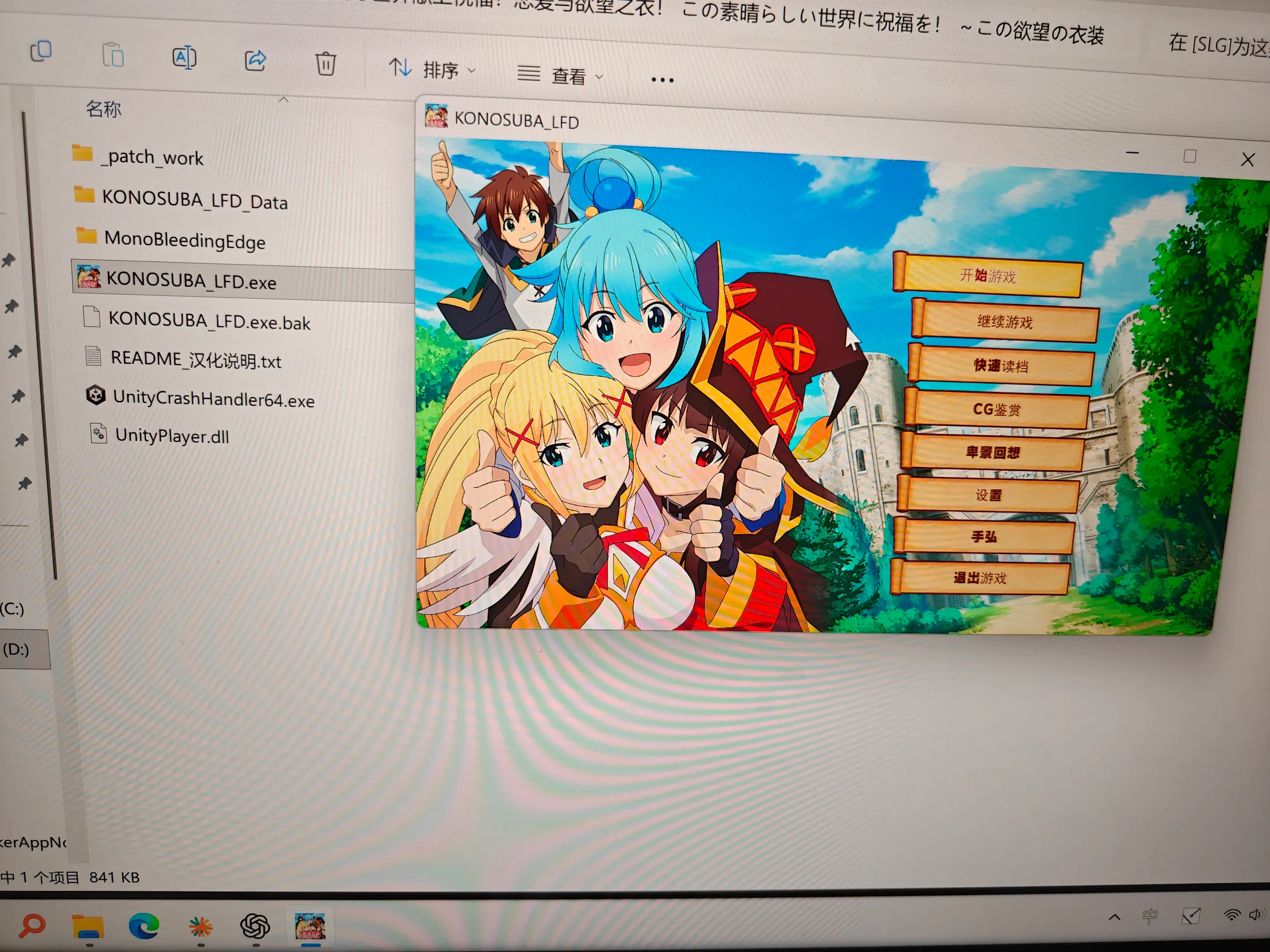This screenshot has width=1270, height=952.
Task: Click the 手弘 menu button
Action: [x=984, y=536]
